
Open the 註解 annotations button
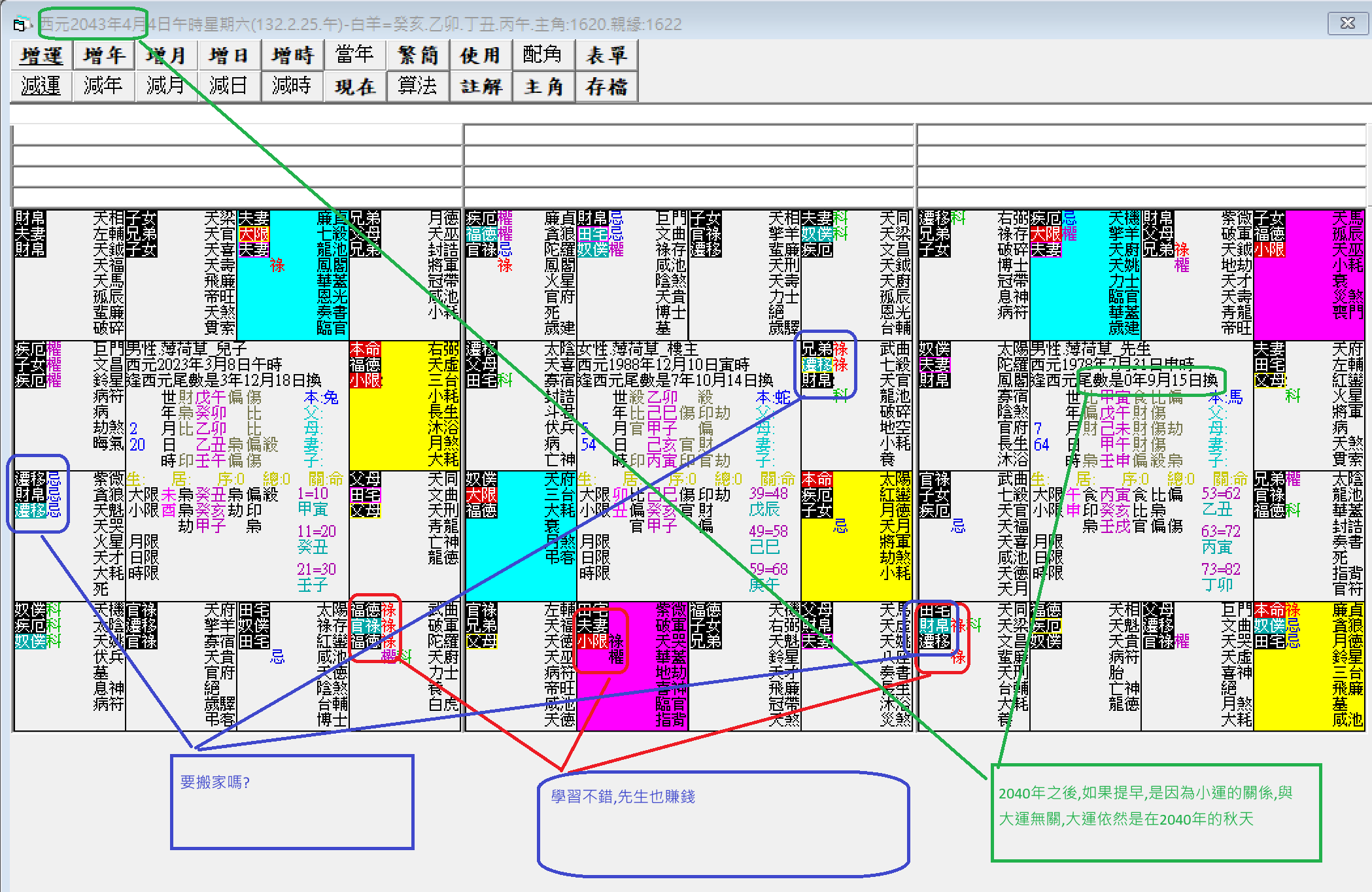(x=480, y=86)
